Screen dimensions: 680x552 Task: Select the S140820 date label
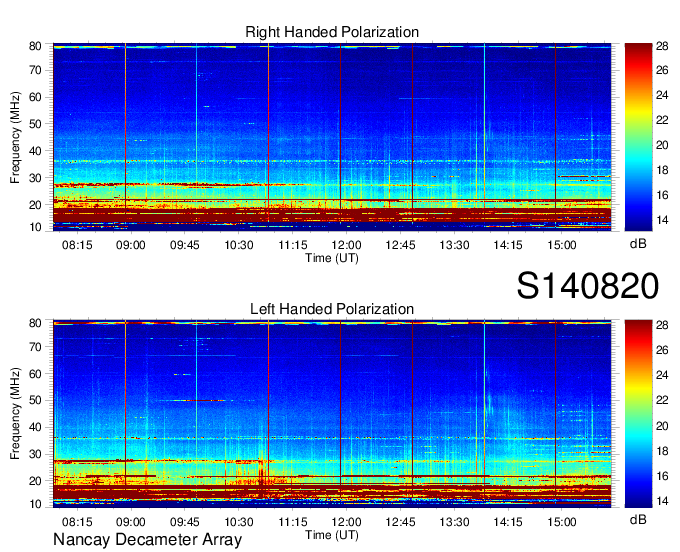(x=588, y=285)
